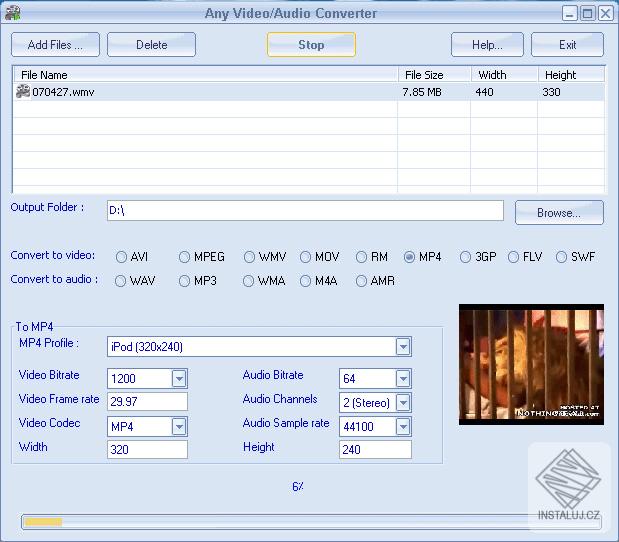Open the Video Bitrate dropdown

point(179,379)
